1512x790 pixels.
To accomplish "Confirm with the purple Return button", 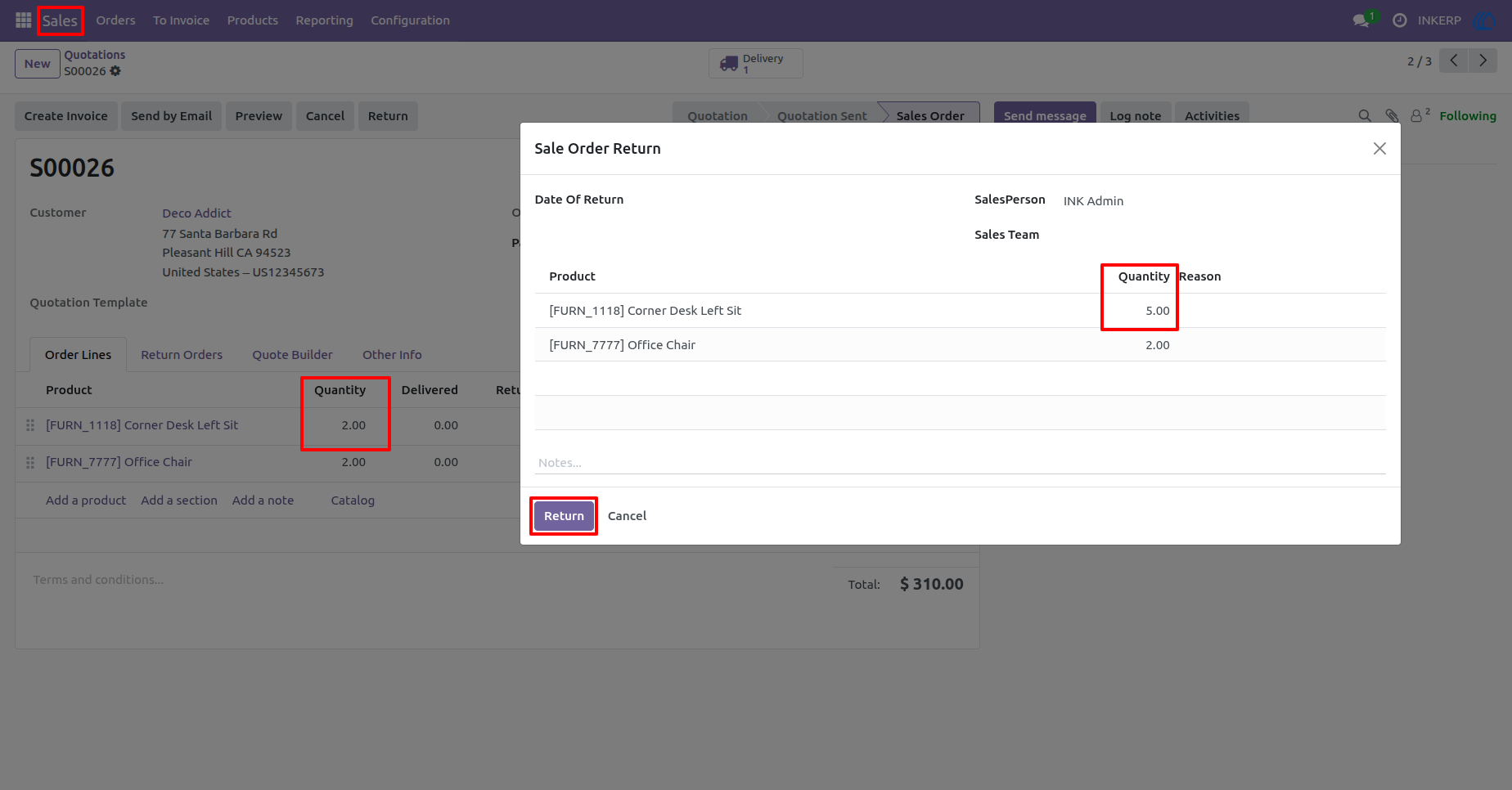I will 564,516.
